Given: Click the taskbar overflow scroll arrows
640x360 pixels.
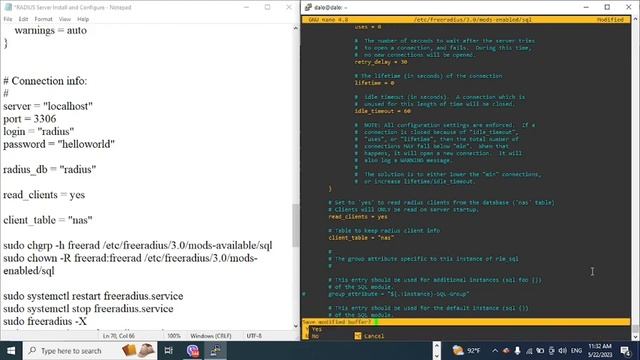Looking at the screenshot, I should [436, 351].
